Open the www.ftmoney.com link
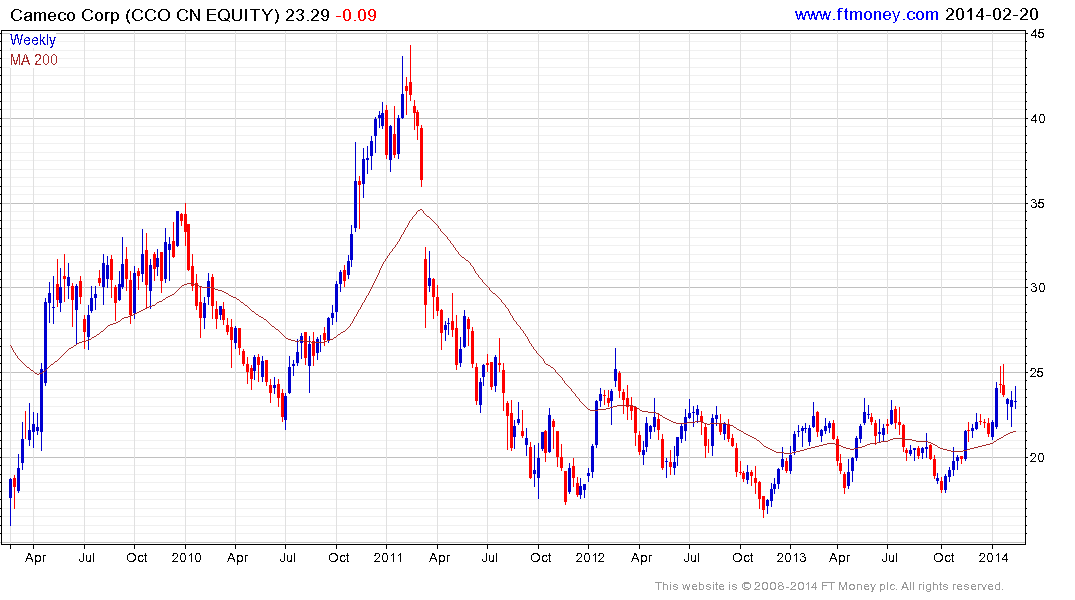1075x600 pixels. coord(866,14)
